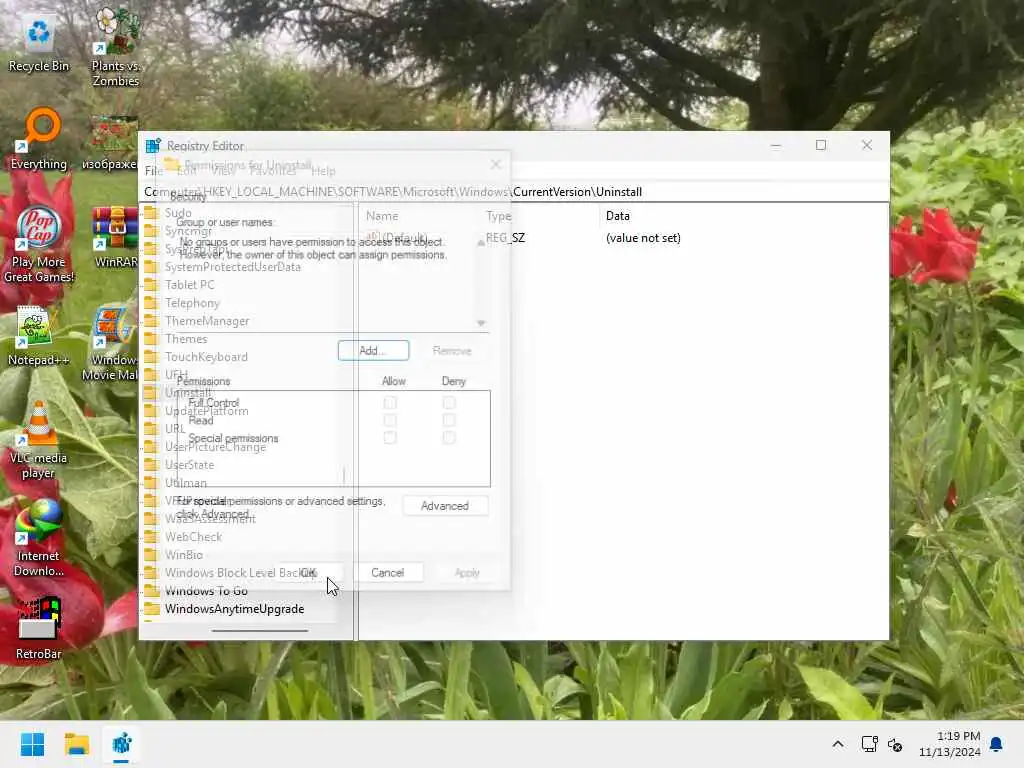Click folder icon beside Windows To Go
The height and width of the screenshot is (768, 1024).
coord(152,590)
